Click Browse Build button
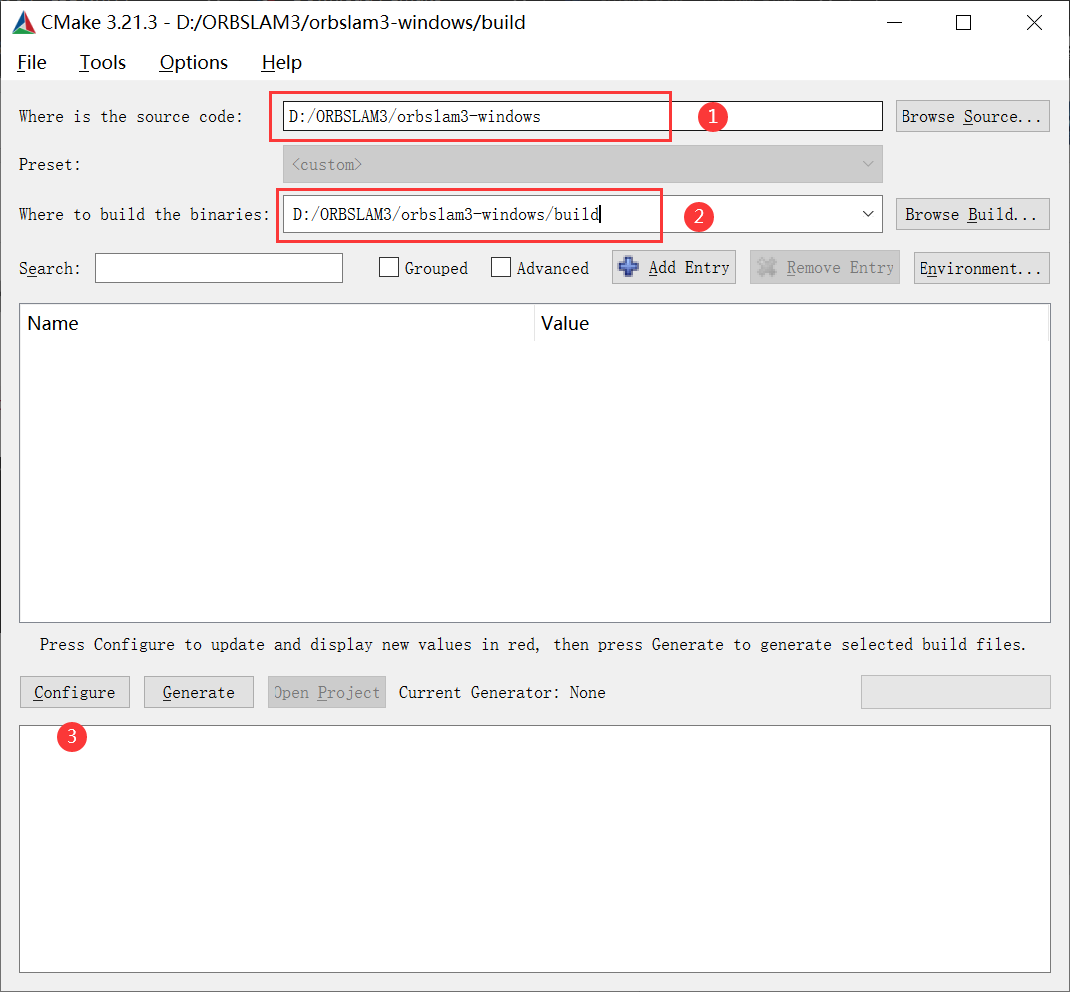 [x=972, y=214]
